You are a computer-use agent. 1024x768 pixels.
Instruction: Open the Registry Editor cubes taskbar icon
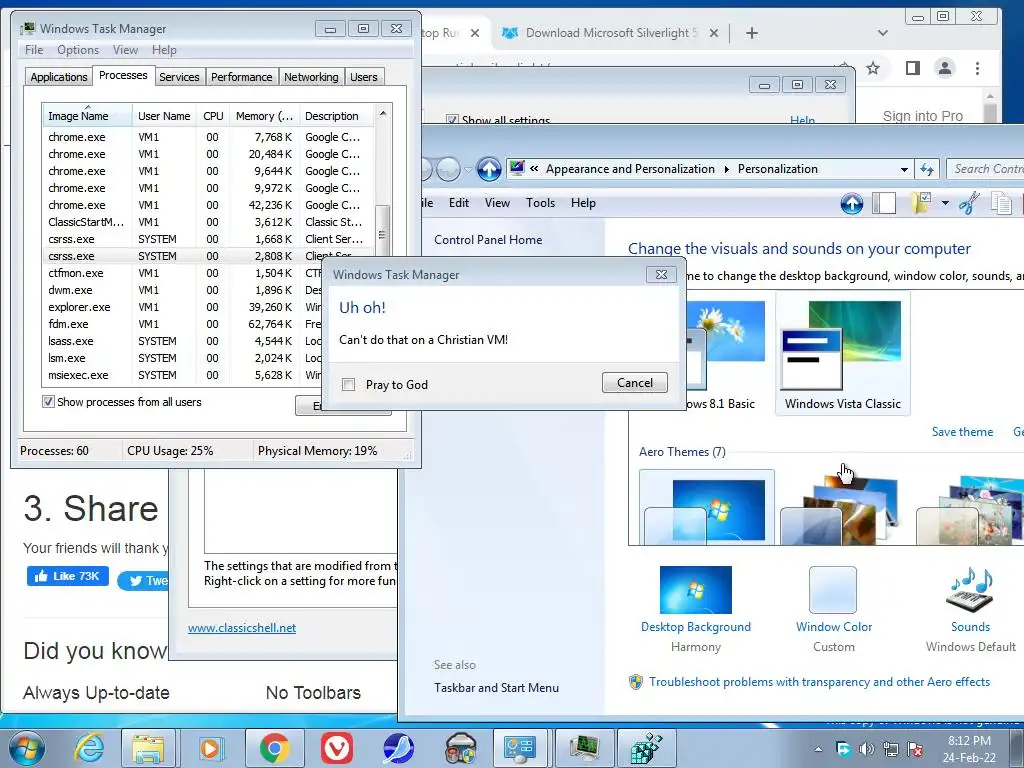[647, 748]
